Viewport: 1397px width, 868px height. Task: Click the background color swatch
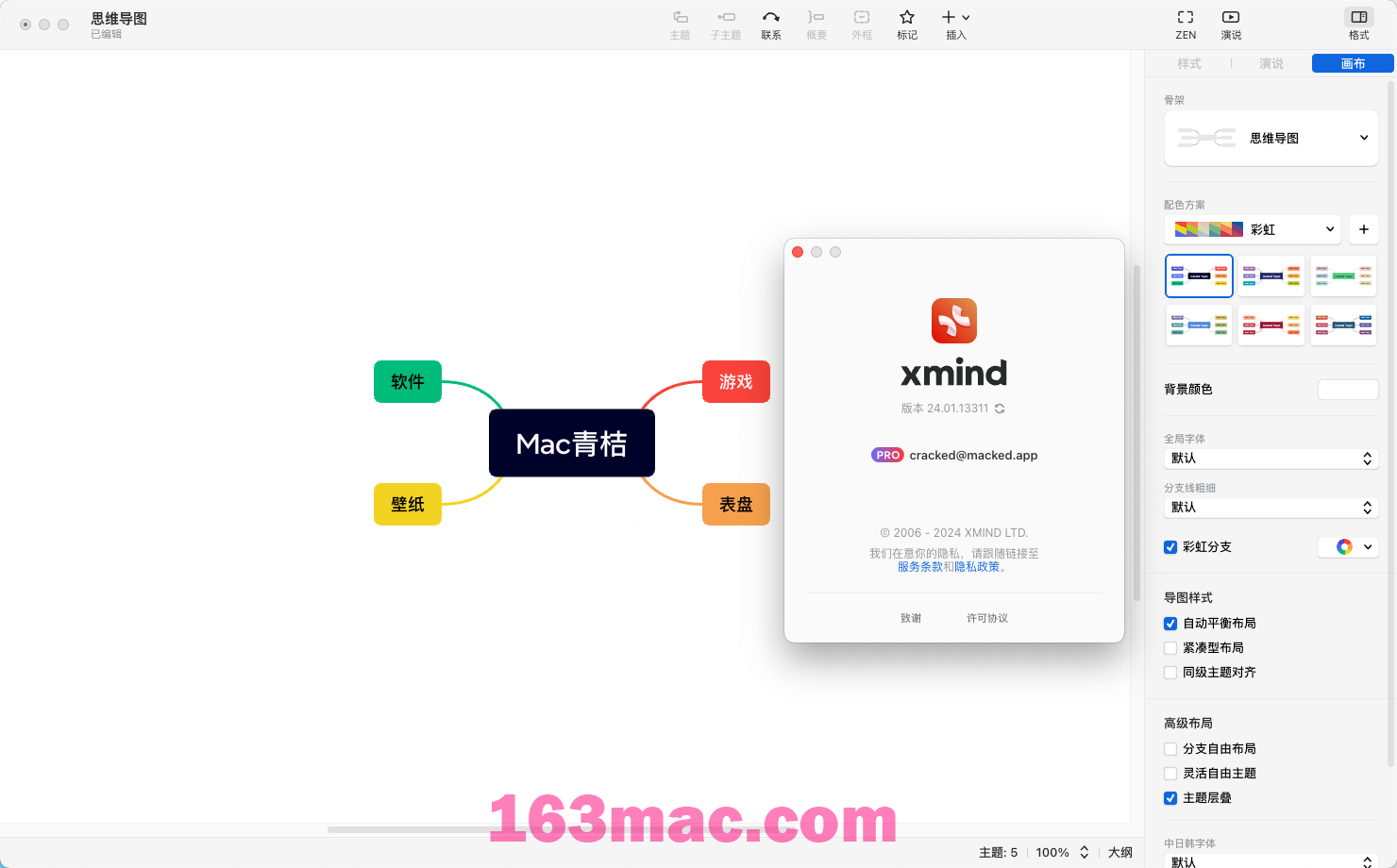click(x=1348, y=390)
